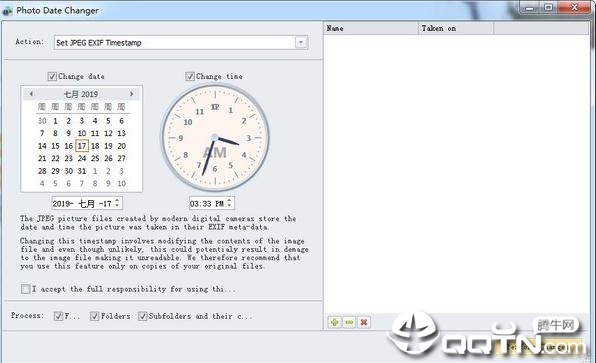This screenshot has width=596, height=363.
Task: Click the green add files icon
Action: 334,322
